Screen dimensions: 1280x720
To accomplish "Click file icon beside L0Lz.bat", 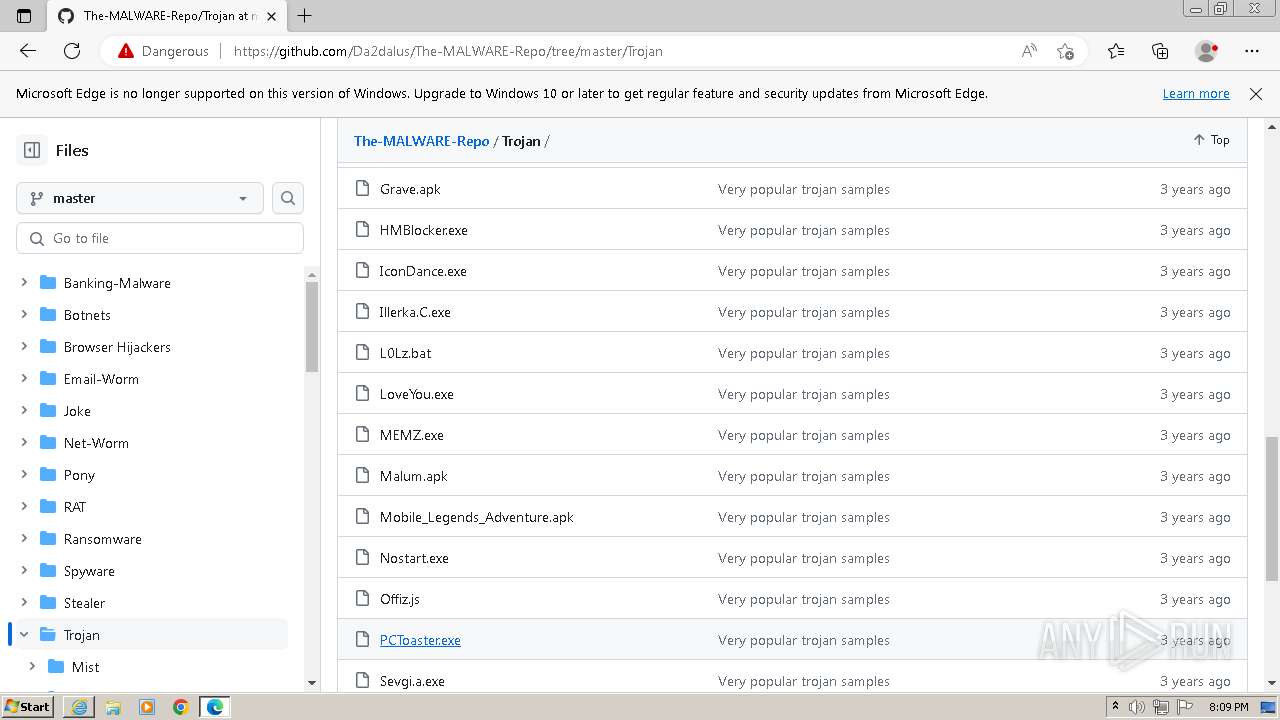I will (x=363, y=353).
